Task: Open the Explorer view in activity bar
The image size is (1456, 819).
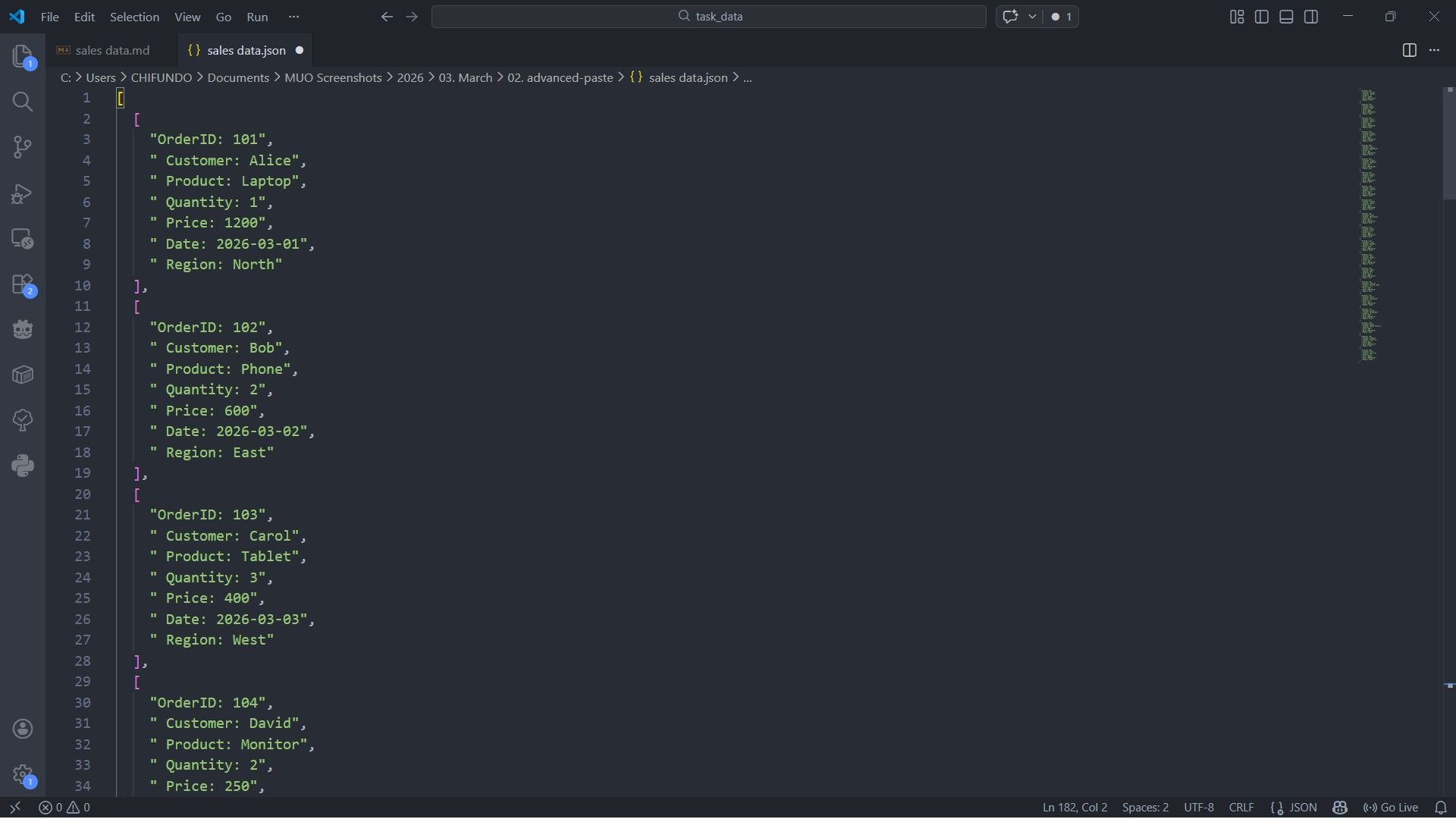Action: pyautogui.click(x=23, y=56)
